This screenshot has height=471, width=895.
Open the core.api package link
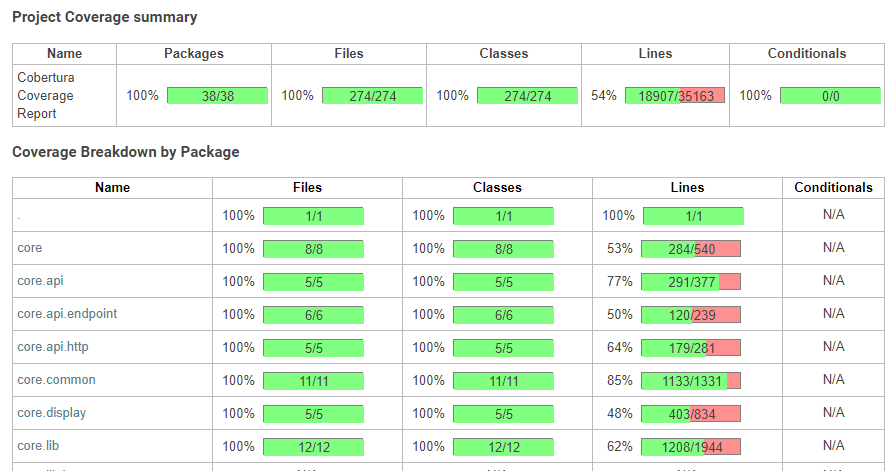[40, 281]
